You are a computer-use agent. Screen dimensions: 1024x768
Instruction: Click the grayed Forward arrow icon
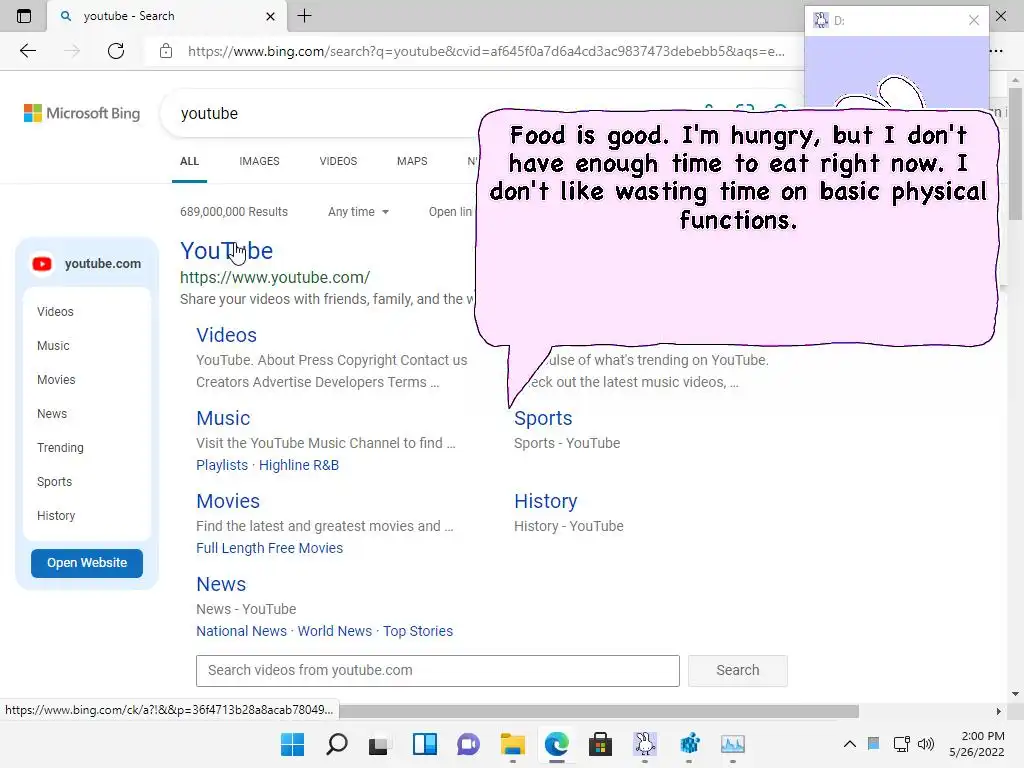(x=72, y=51)
